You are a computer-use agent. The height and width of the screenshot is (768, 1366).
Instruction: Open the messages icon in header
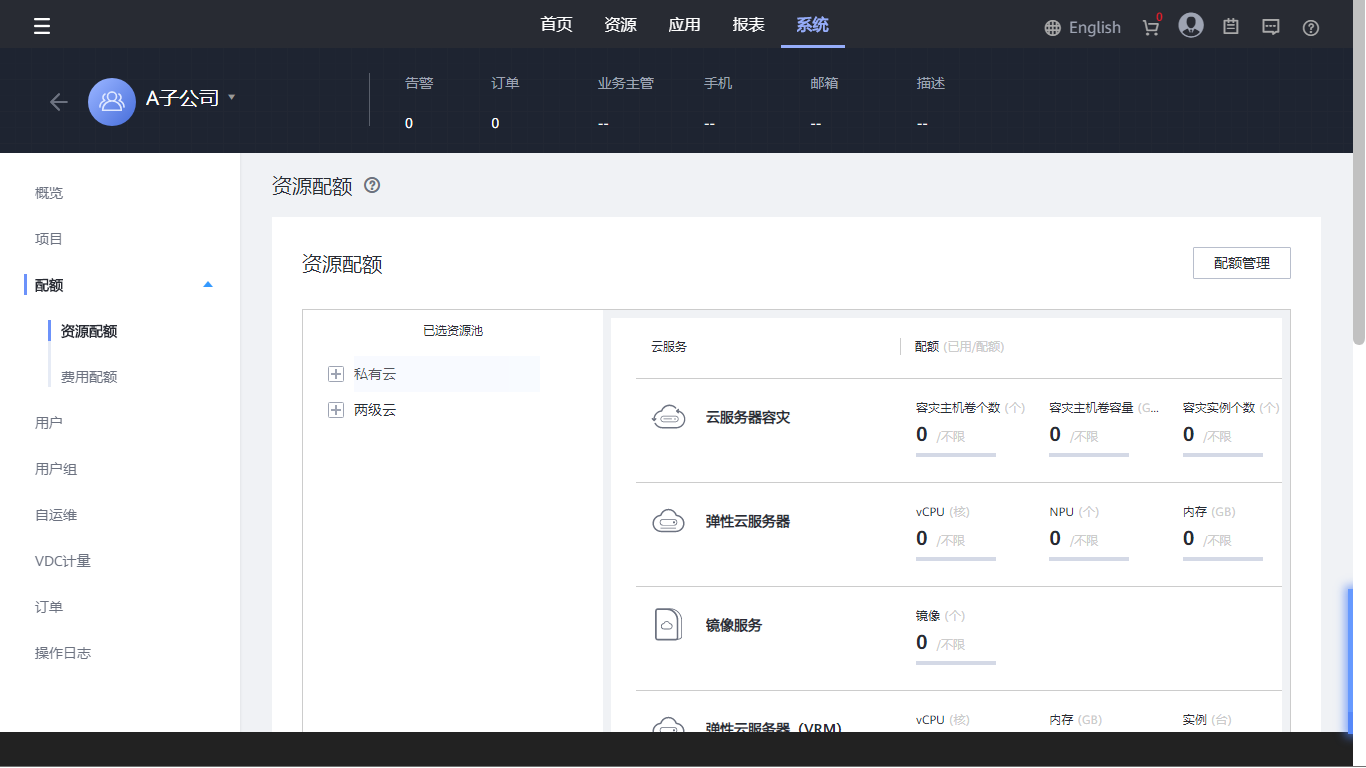[1271, 27]
